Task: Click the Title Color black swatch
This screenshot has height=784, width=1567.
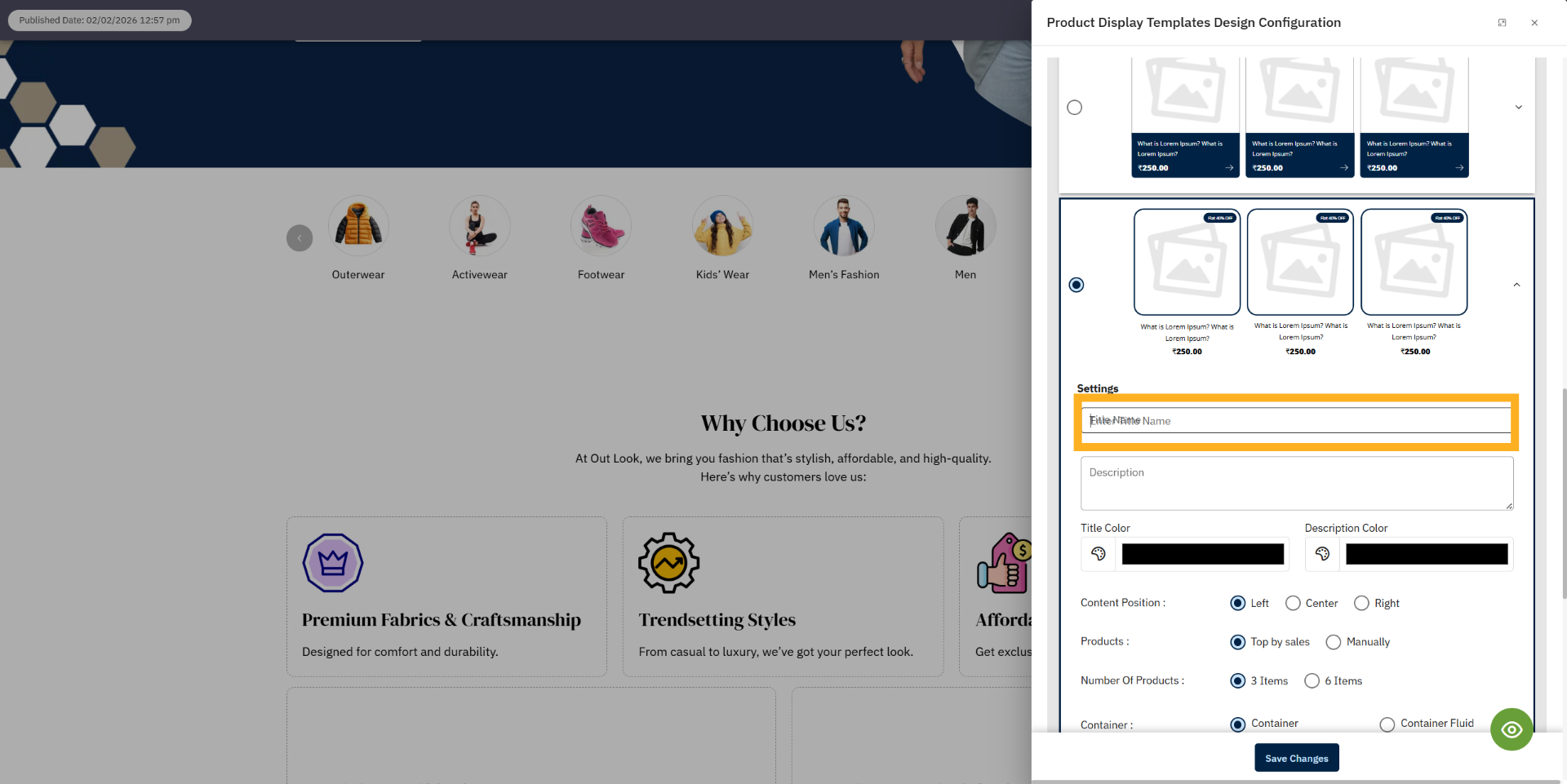Action: (x=1202, y=554)
